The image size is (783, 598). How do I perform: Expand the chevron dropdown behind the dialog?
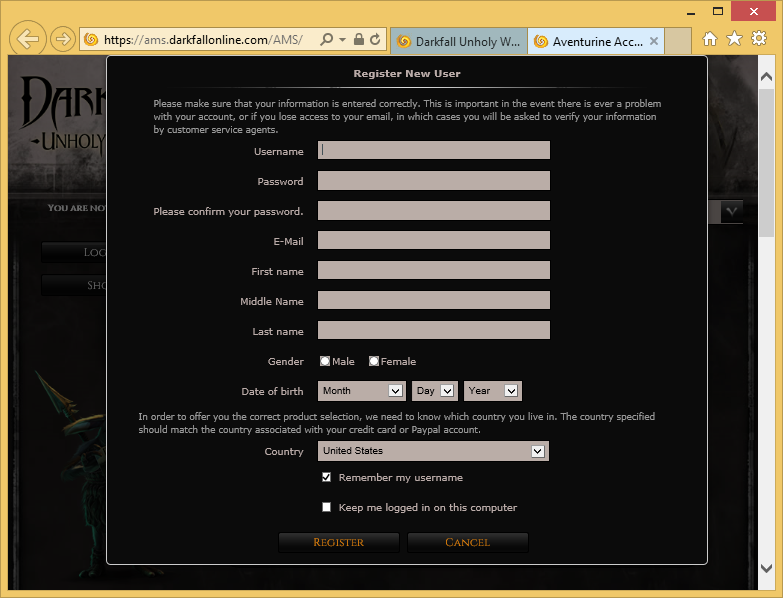coord(732,211)
